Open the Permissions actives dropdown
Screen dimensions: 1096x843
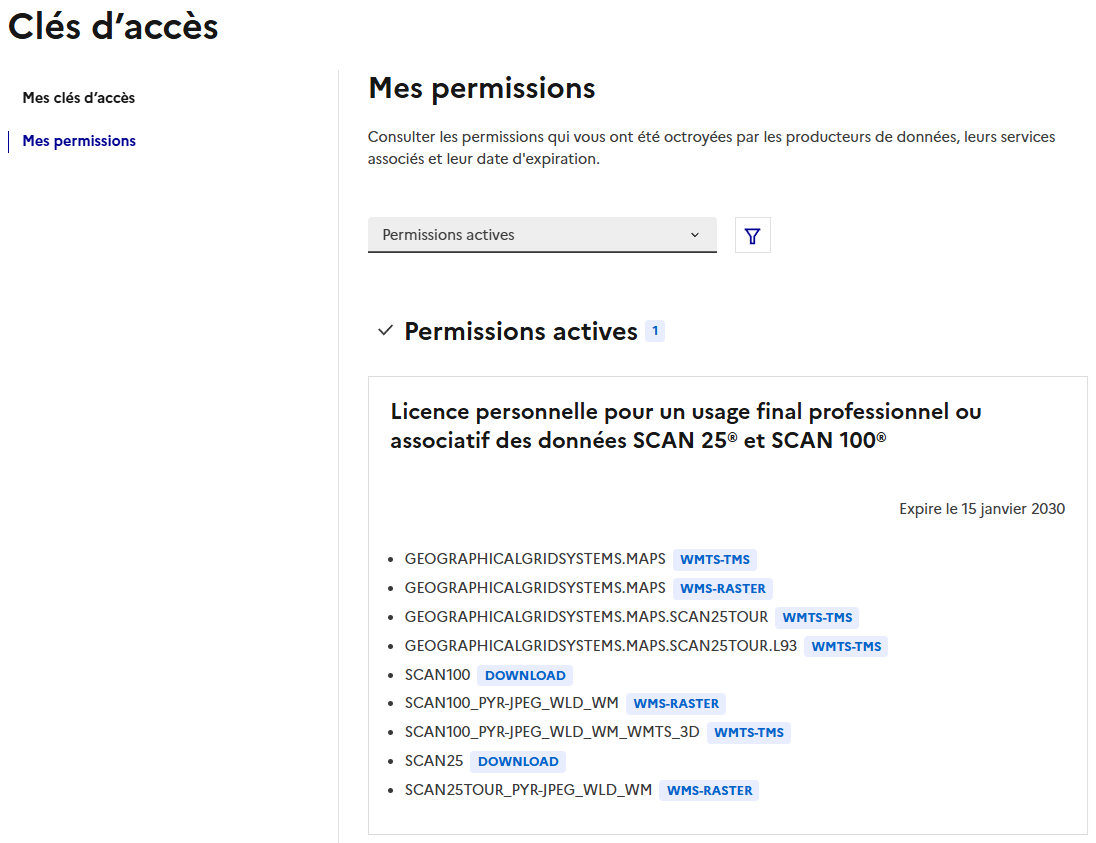pos(542,234)
